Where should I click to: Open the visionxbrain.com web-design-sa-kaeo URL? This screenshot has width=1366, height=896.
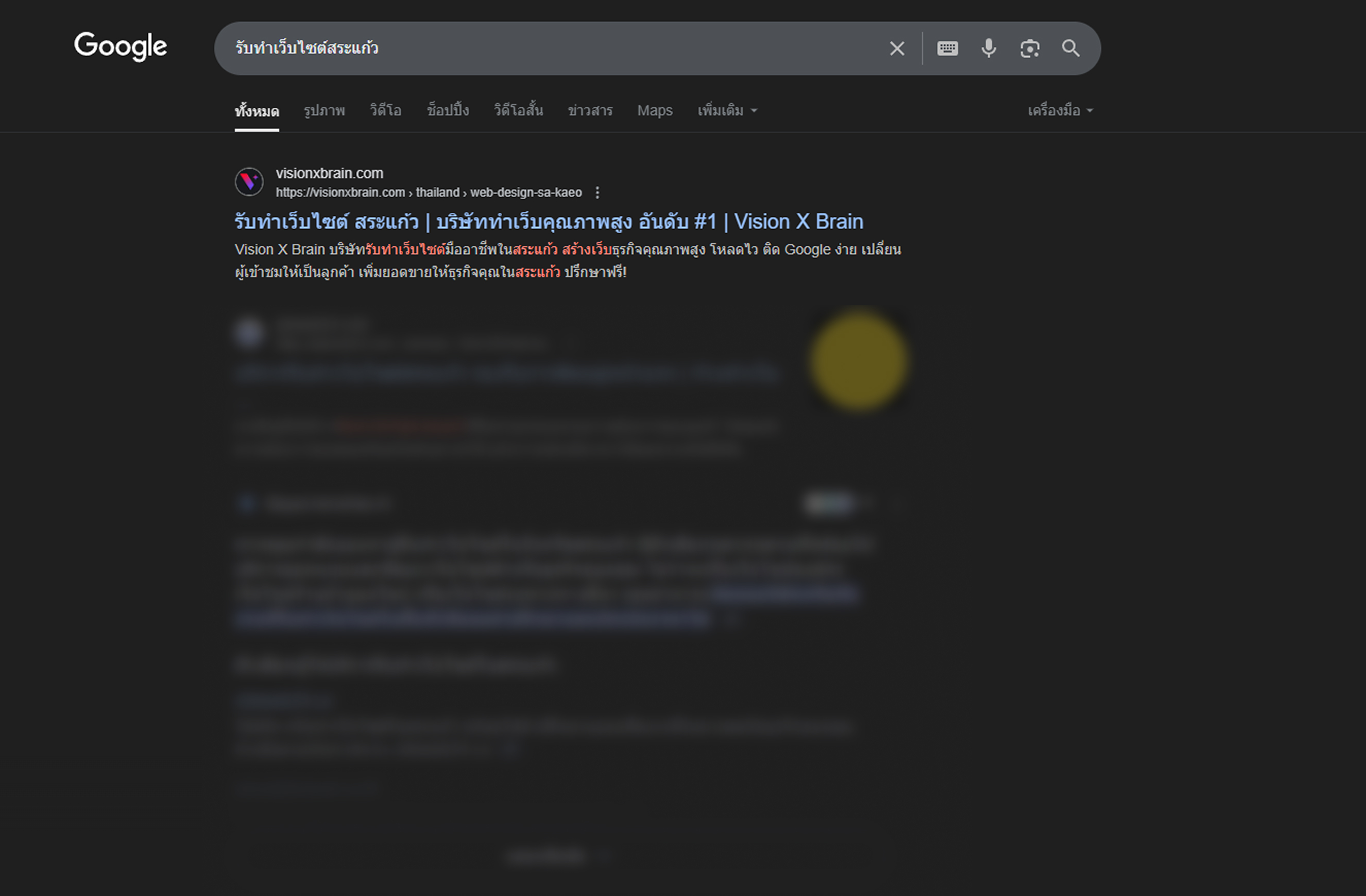point(429,193)
